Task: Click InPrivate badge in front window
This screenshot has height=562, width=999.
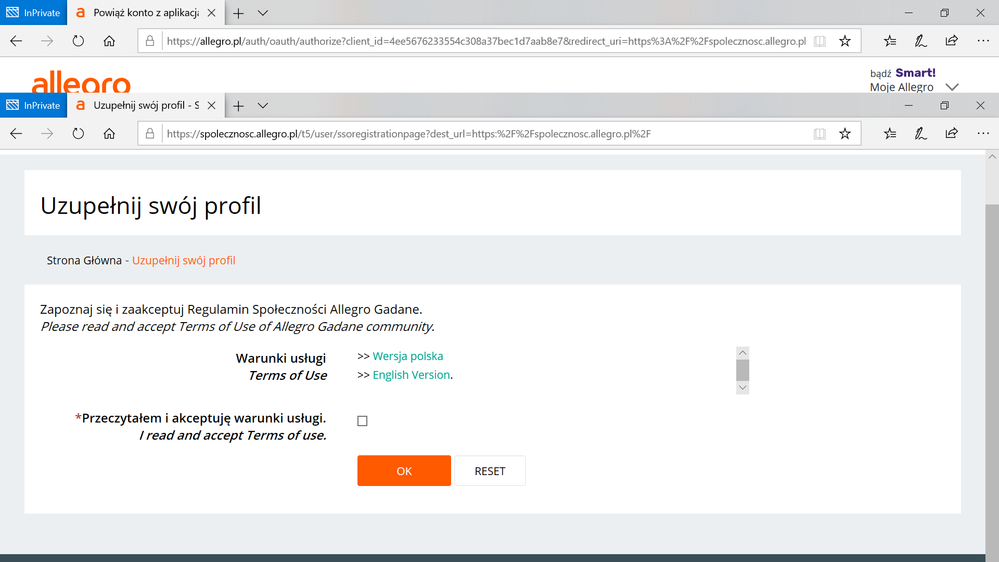Action: (x=33, y=105)
